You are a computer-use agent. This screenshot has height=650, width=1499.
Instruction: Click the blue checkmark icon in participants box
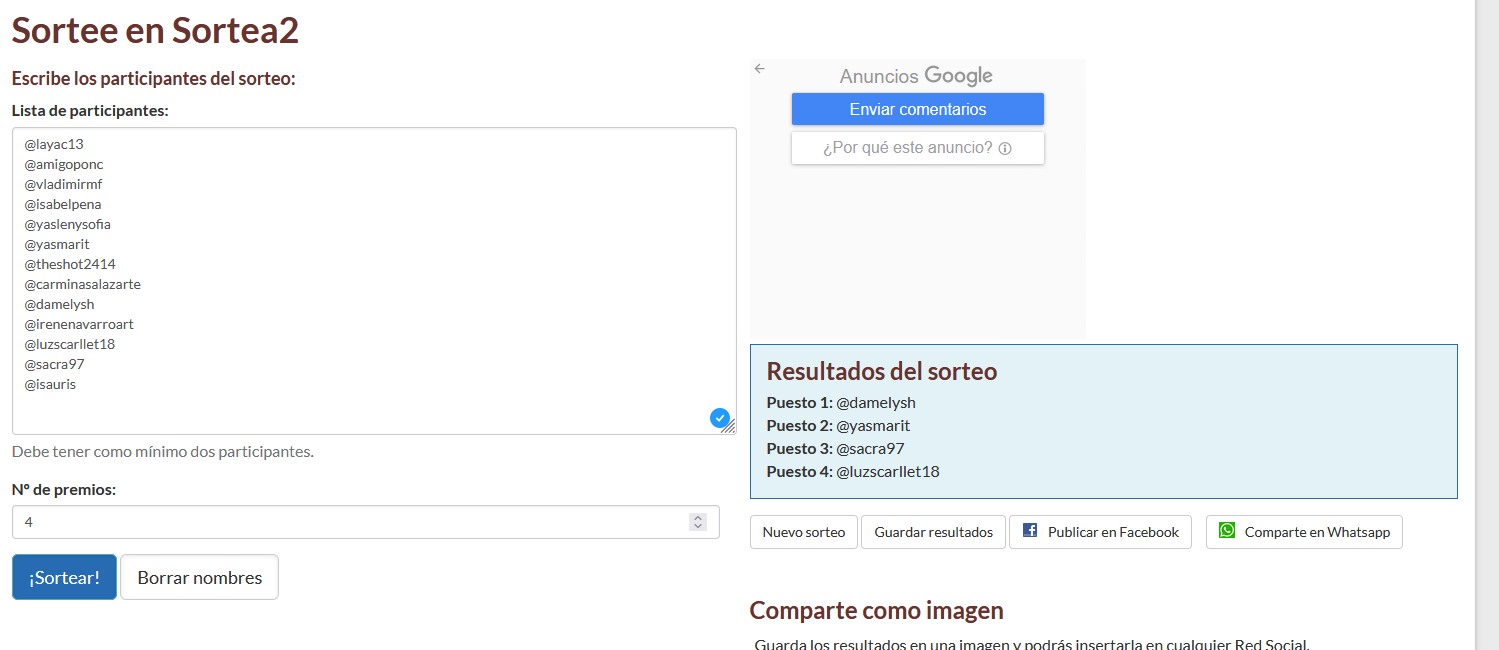(719, 418)
